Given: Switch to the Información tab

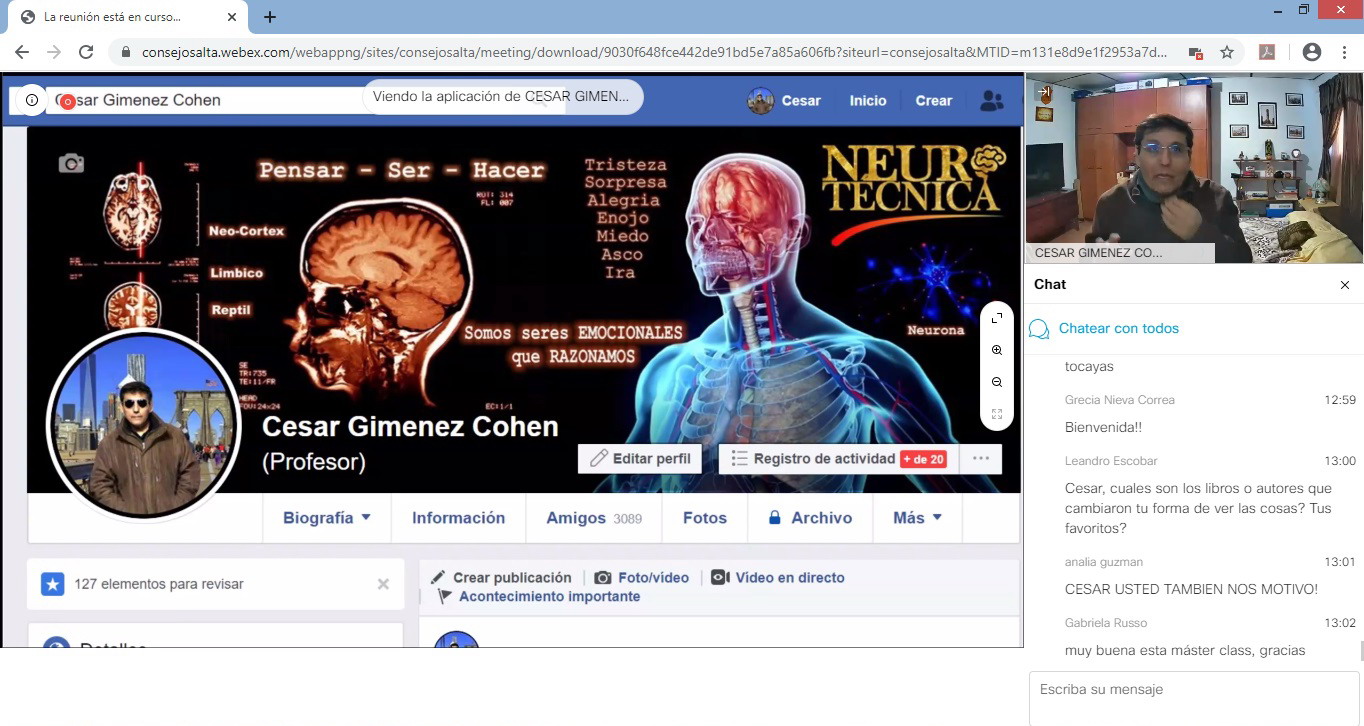Looking at the screenshot, I should [x=459, y=518].
